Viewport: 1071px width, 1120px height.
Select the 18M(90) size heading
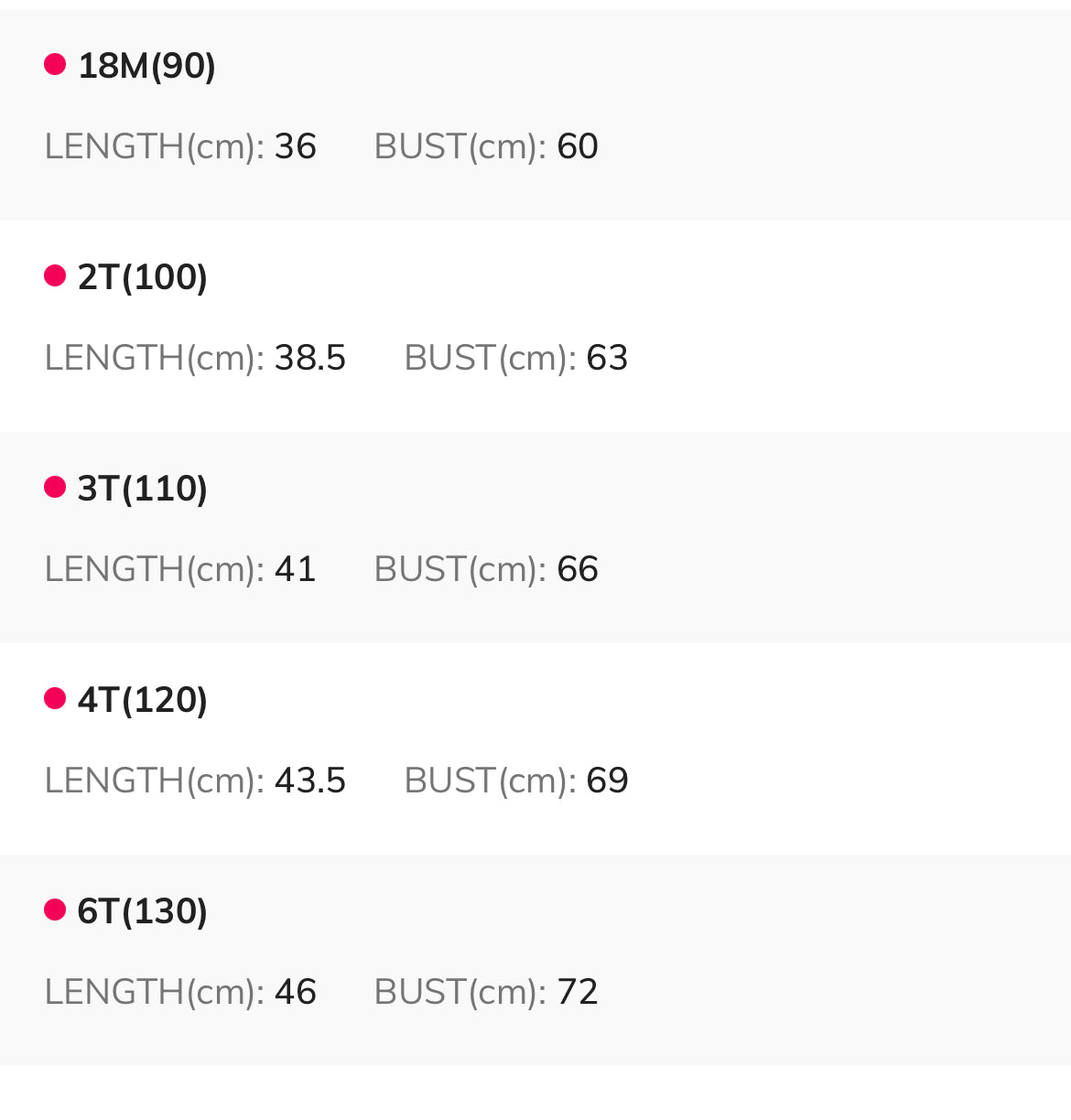[x=146, y=66]
